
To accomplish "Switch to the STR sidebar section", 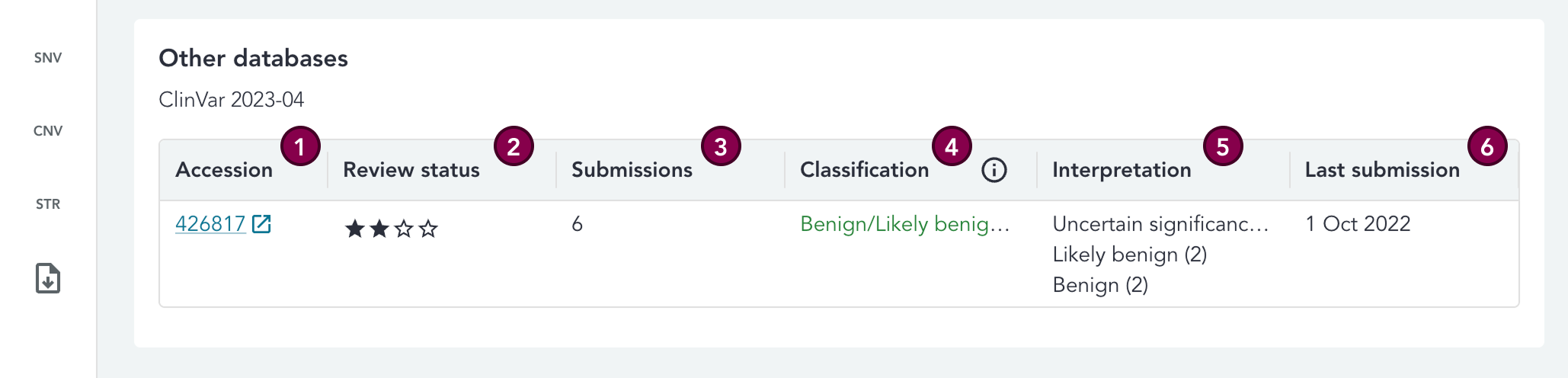I will point(48,204).
